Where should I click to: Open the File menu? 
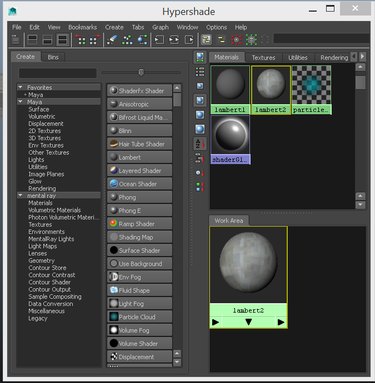click(16, 27)
